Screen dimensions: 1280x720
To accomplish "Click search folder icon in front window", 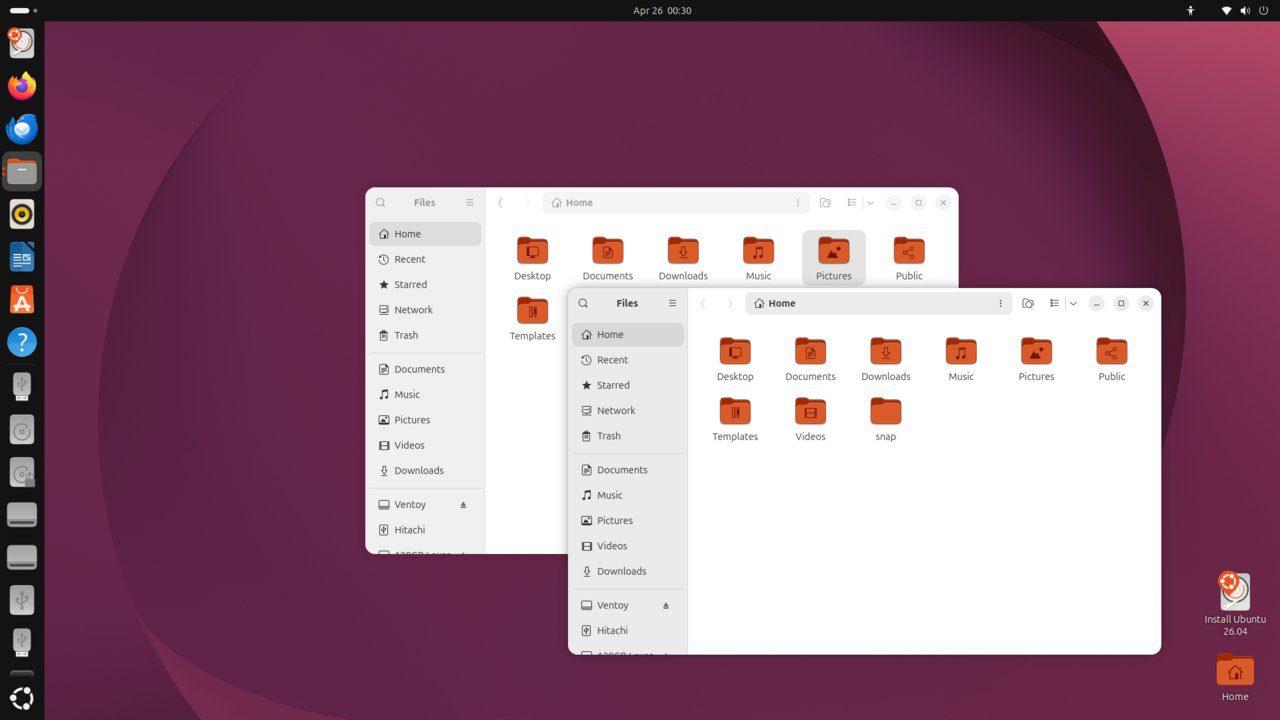I will coord(1028,303).
